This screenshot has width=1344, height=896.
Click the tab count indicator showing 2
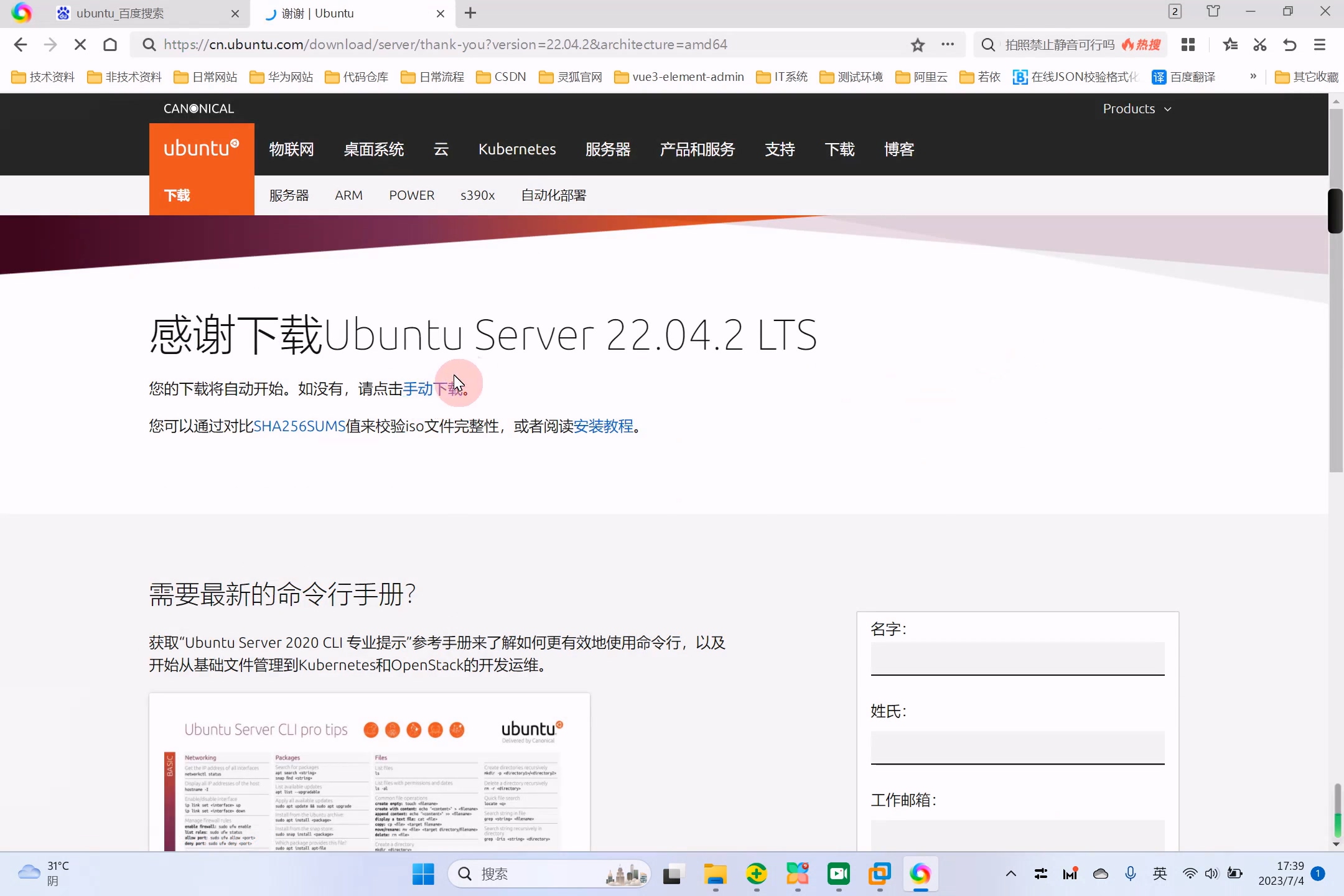(x=1175, y=12)
